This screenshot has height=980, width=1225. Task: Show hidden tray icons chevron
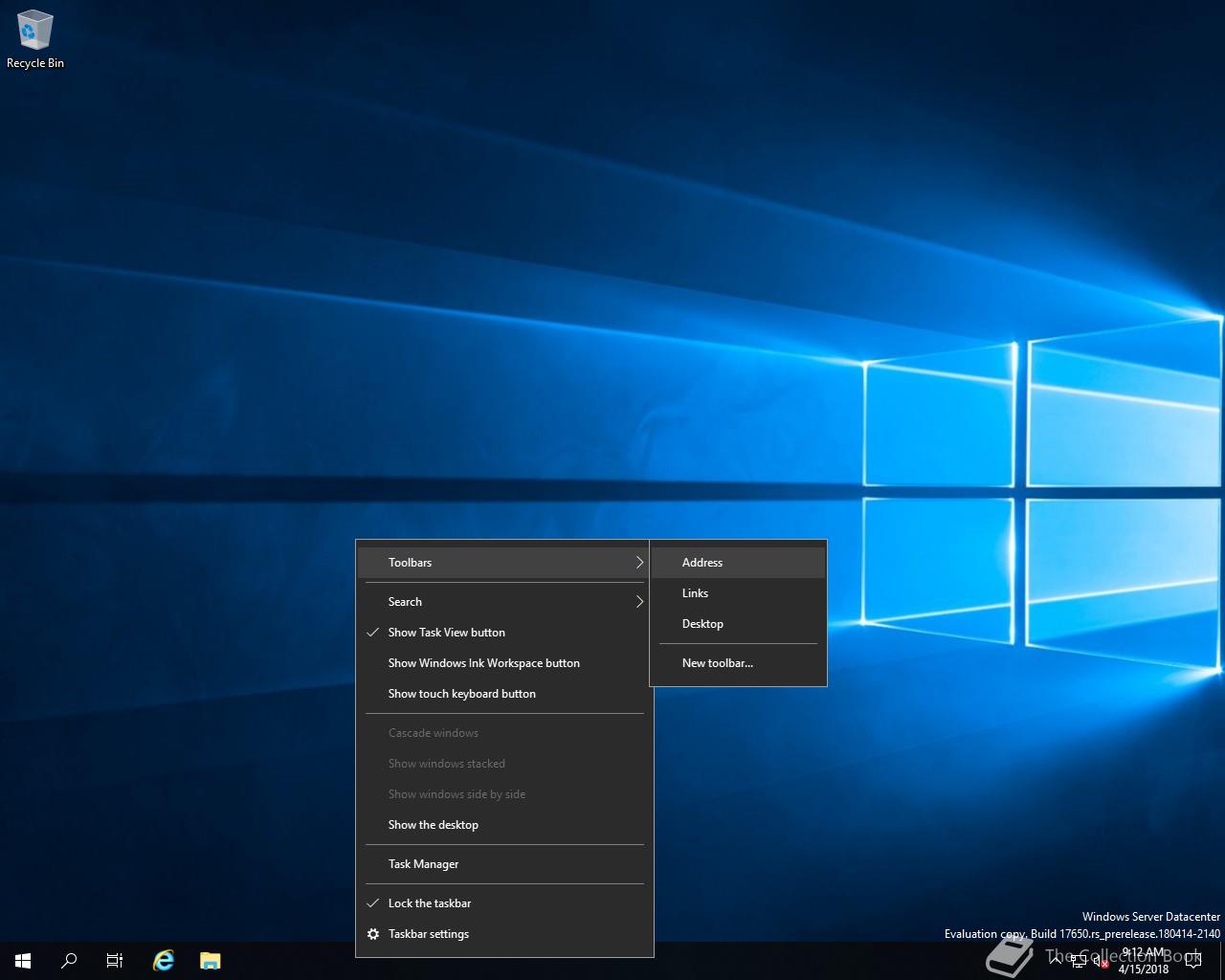(x=1055, y=960)
